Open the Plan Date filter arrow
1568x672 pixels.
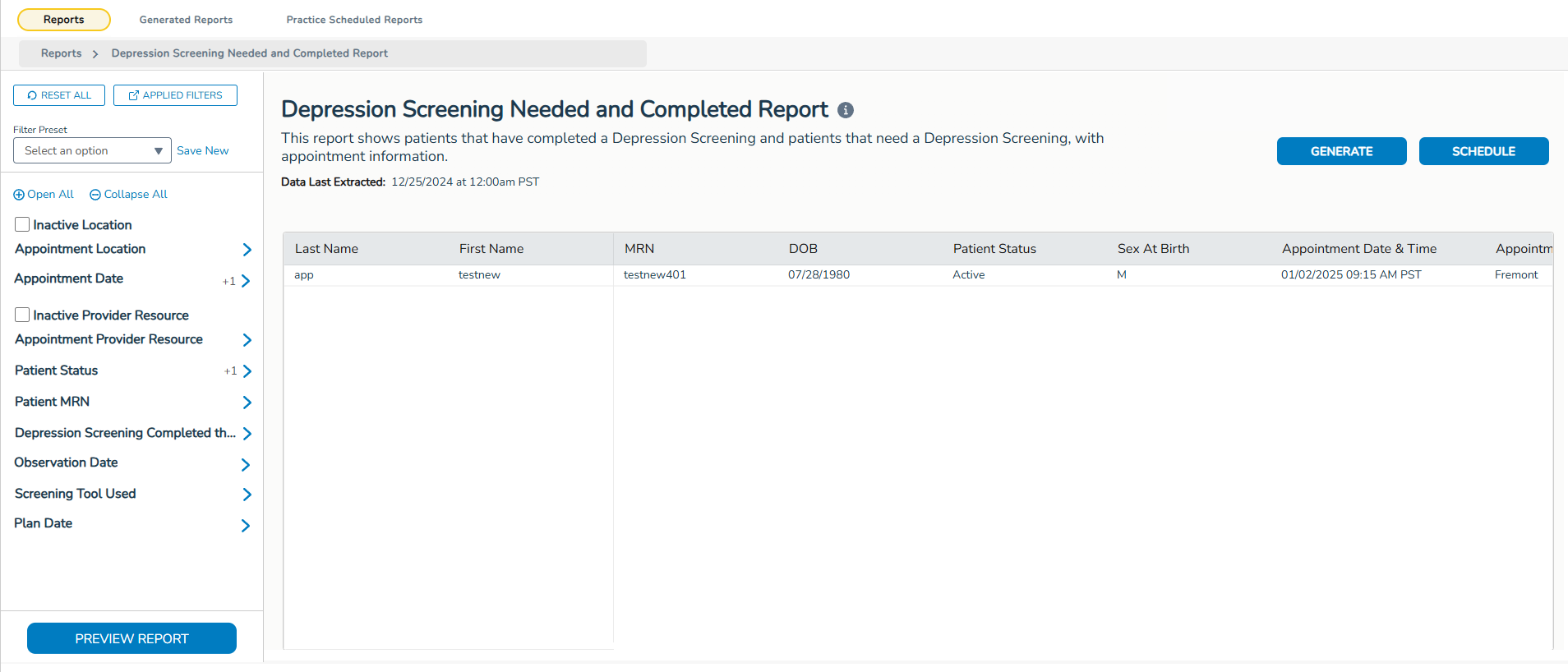[246, 526]
